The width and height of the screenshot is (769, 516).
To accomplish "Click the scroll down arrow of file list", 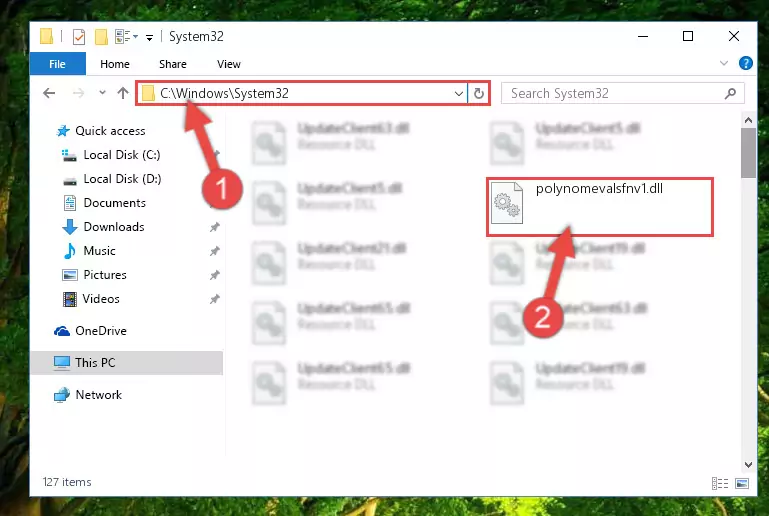I will (748, 464).
